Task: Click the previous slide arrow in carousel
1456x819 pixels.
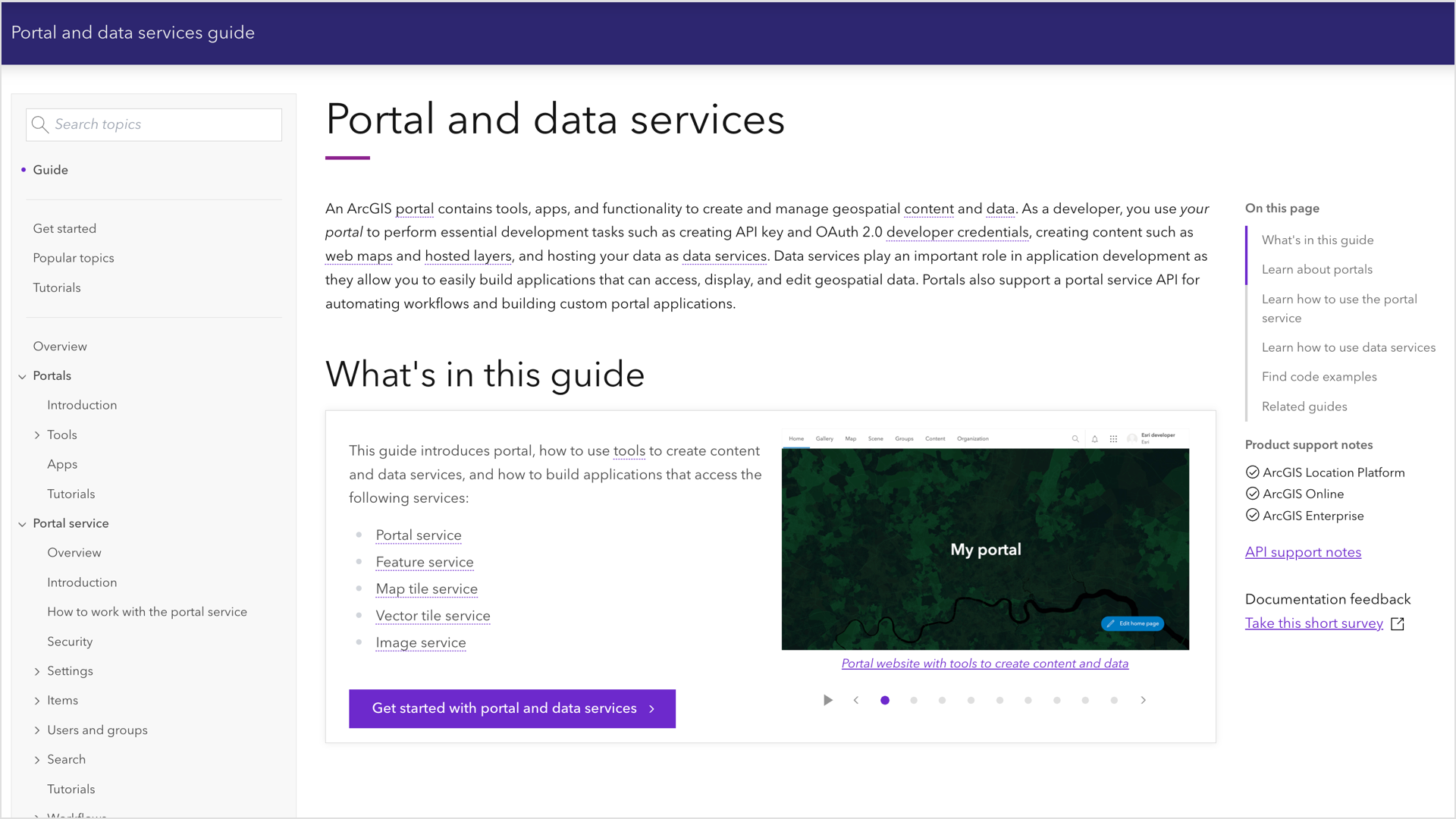Action: tap(856, 700)
